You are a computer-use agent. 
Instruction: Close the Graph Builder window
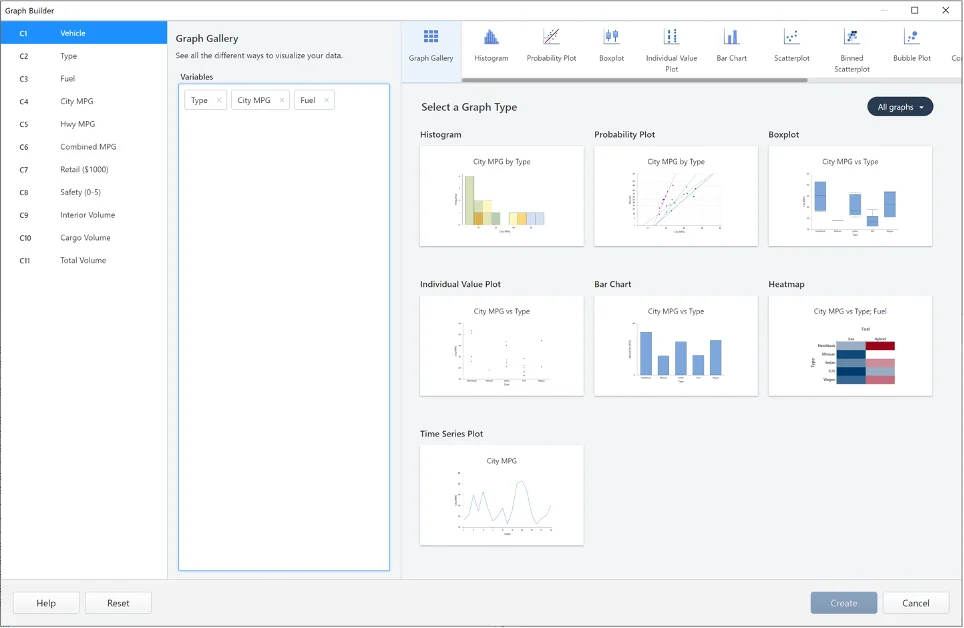click(x=946, y=10)
